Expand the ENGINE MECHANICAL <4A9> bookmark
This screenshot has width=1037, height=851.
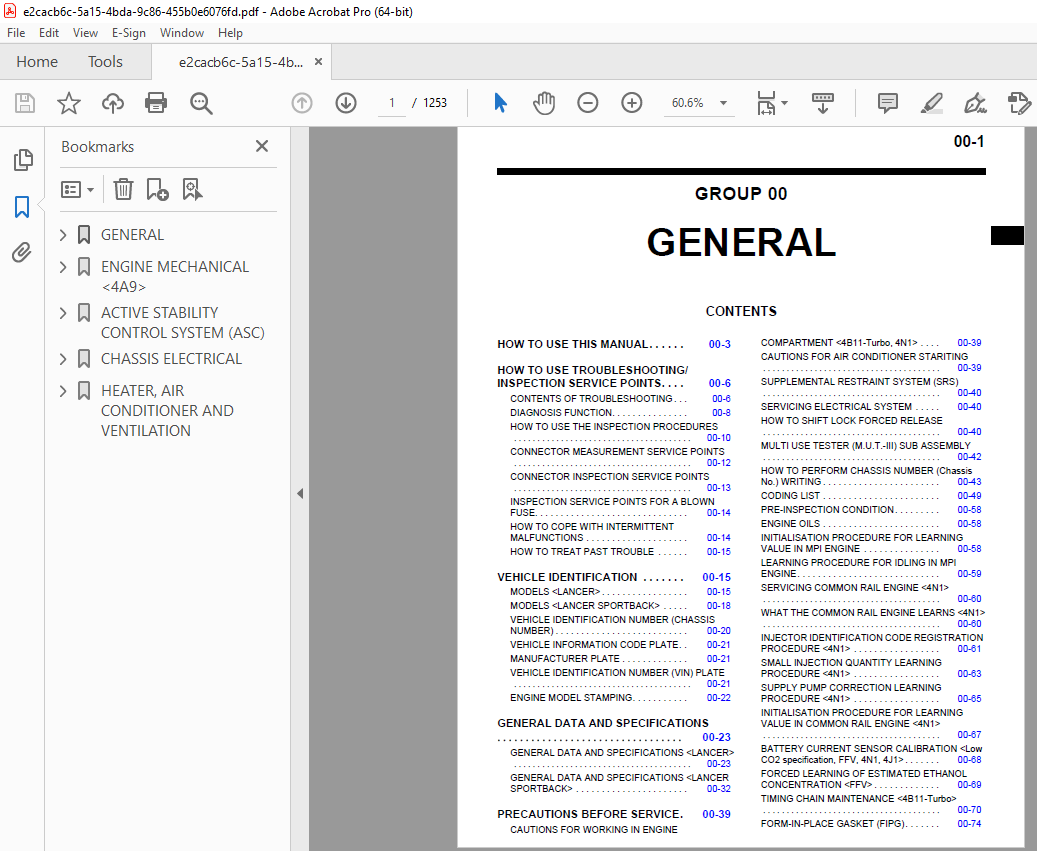point(63,267)
